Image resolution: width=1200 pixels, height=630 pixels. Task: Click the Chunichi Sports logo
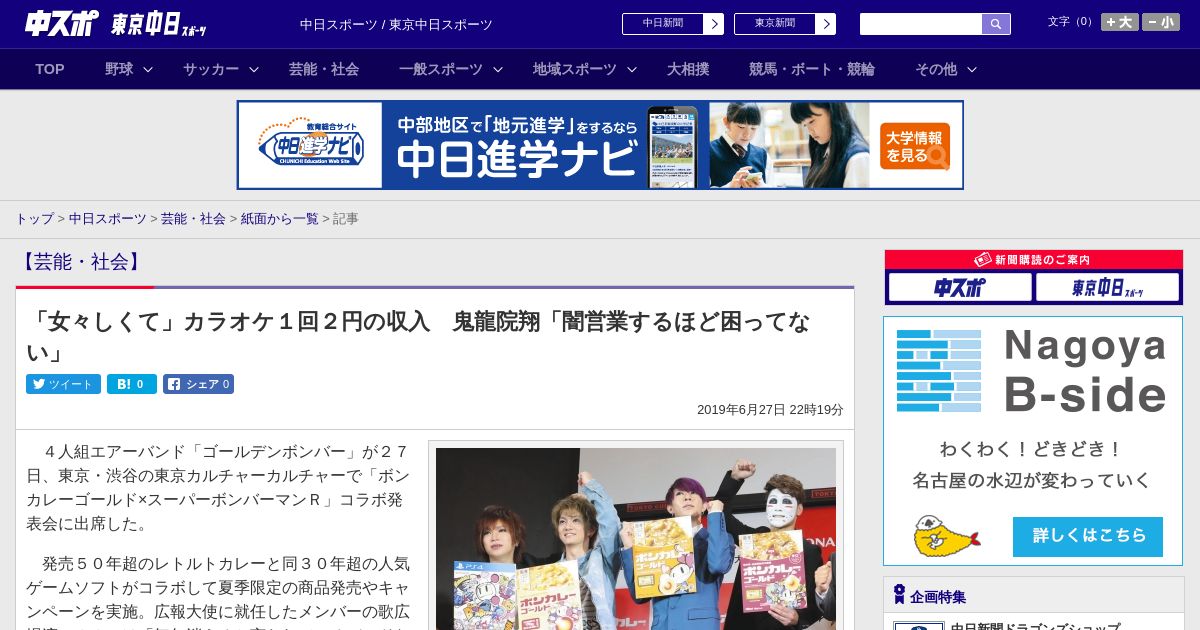tap(61, 23)
